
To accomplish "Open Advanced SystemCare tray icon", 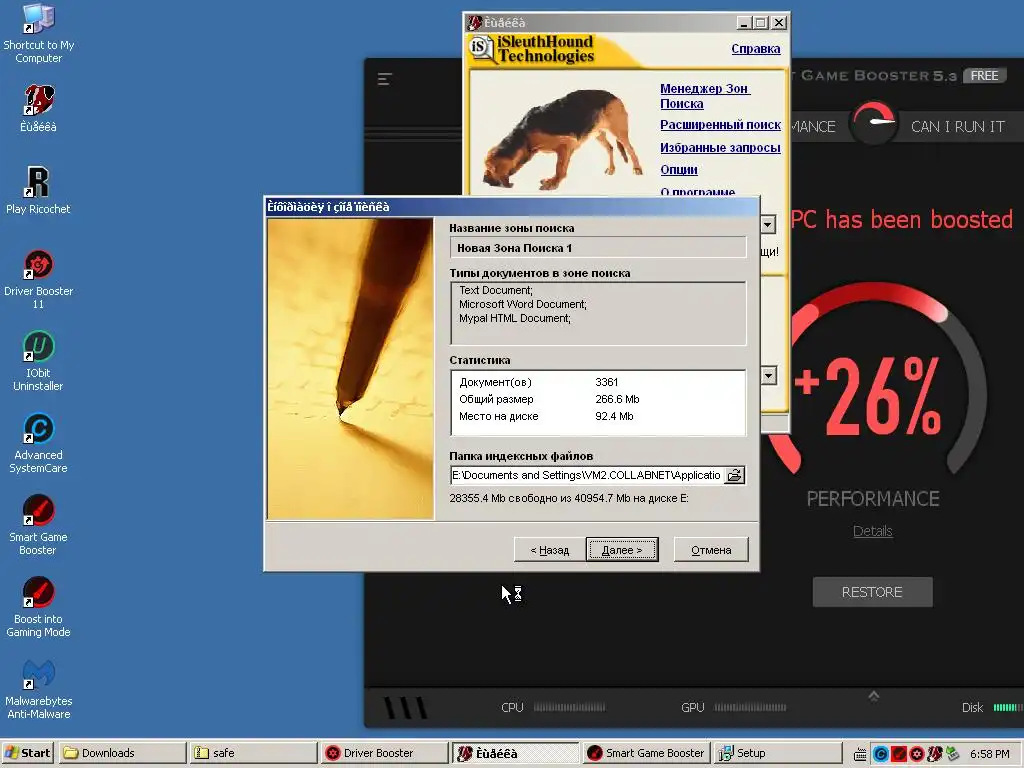I will point(880,754).
